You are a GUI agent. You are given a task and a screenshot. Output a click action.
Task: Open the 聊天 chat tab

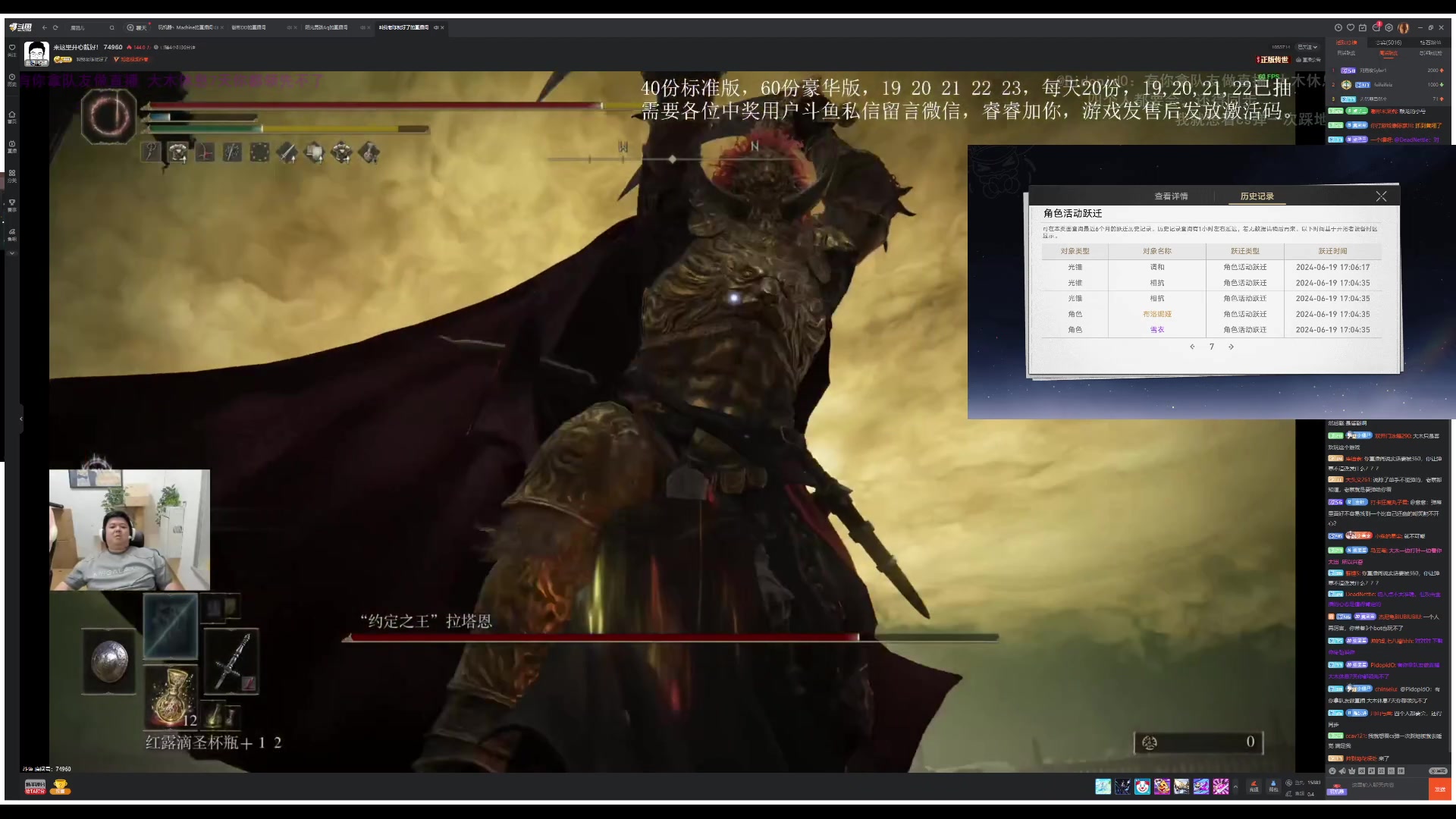tap(137, 28)
